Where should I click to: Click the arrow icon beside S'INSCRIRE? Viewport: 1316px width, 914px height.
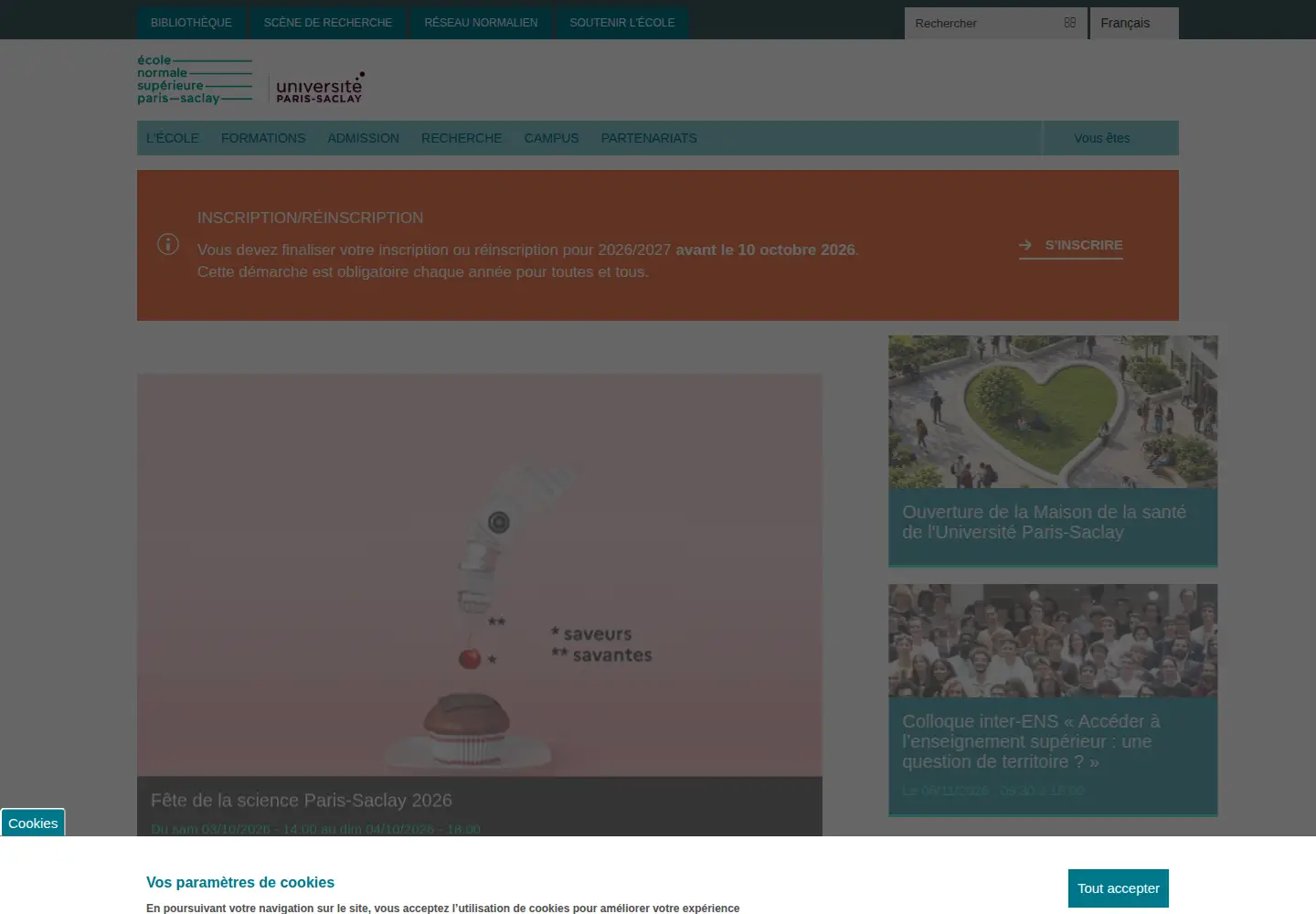point(1025,245)
